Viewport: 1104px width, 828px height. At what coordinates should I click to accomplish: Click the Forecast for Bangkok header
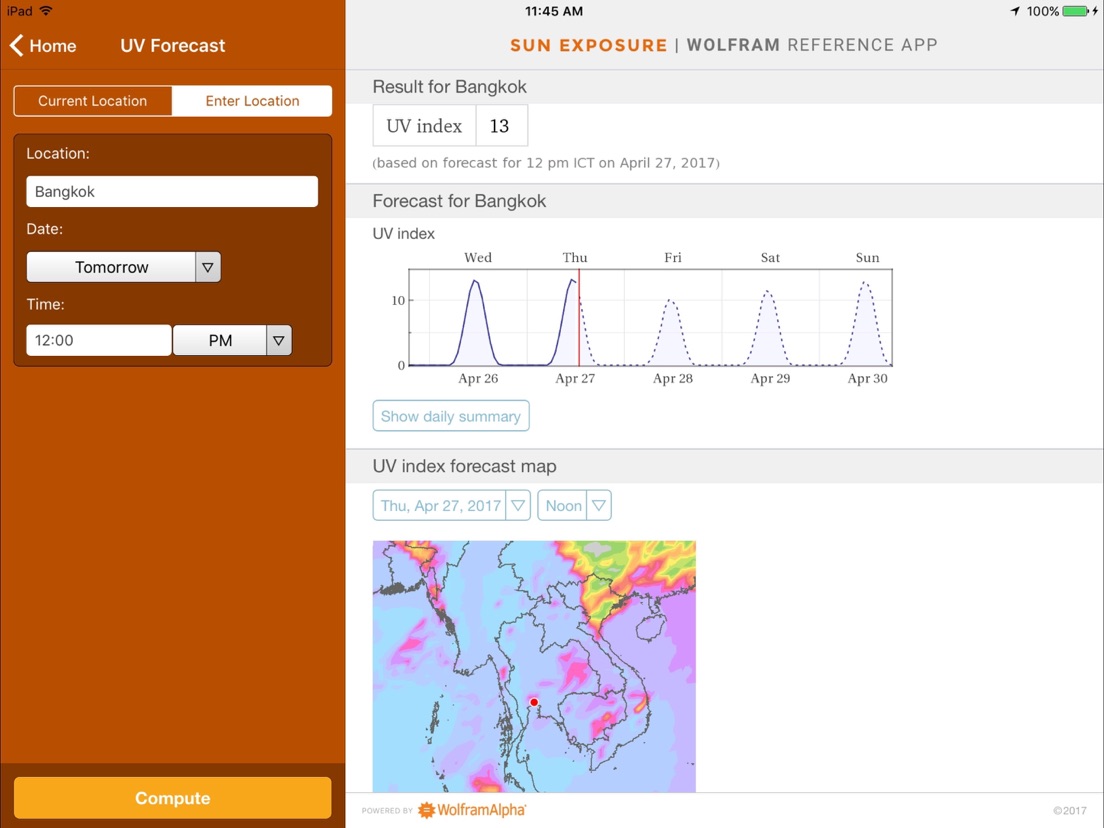pyautogui.click(x=459, y=201)
